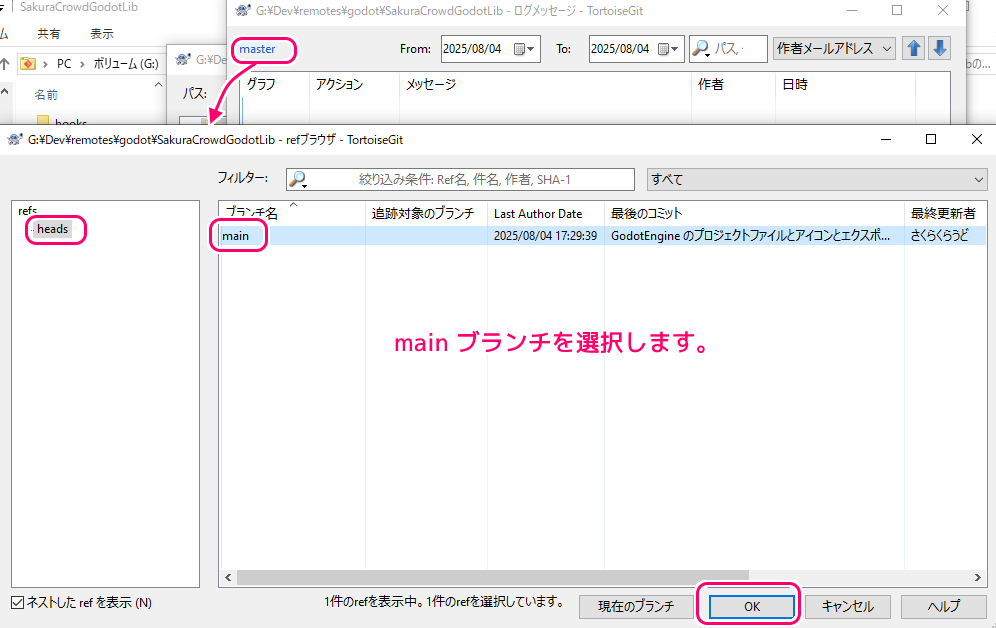Open the From date calendar picker
996x628 pixels.
(524, 48)
